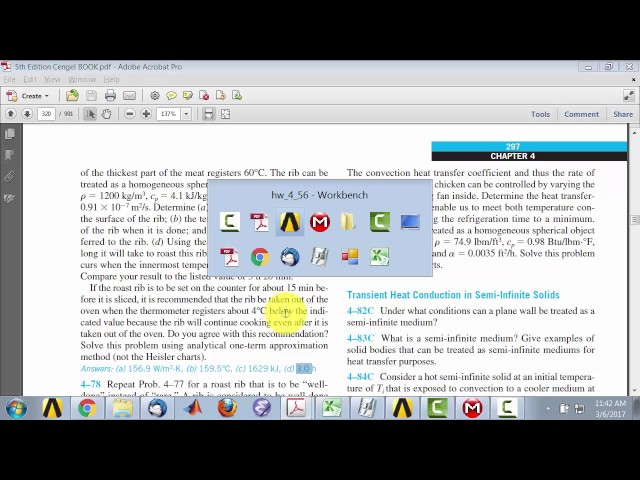Open the Windows Start button
The image size is (640, 480).
(16, 408)
